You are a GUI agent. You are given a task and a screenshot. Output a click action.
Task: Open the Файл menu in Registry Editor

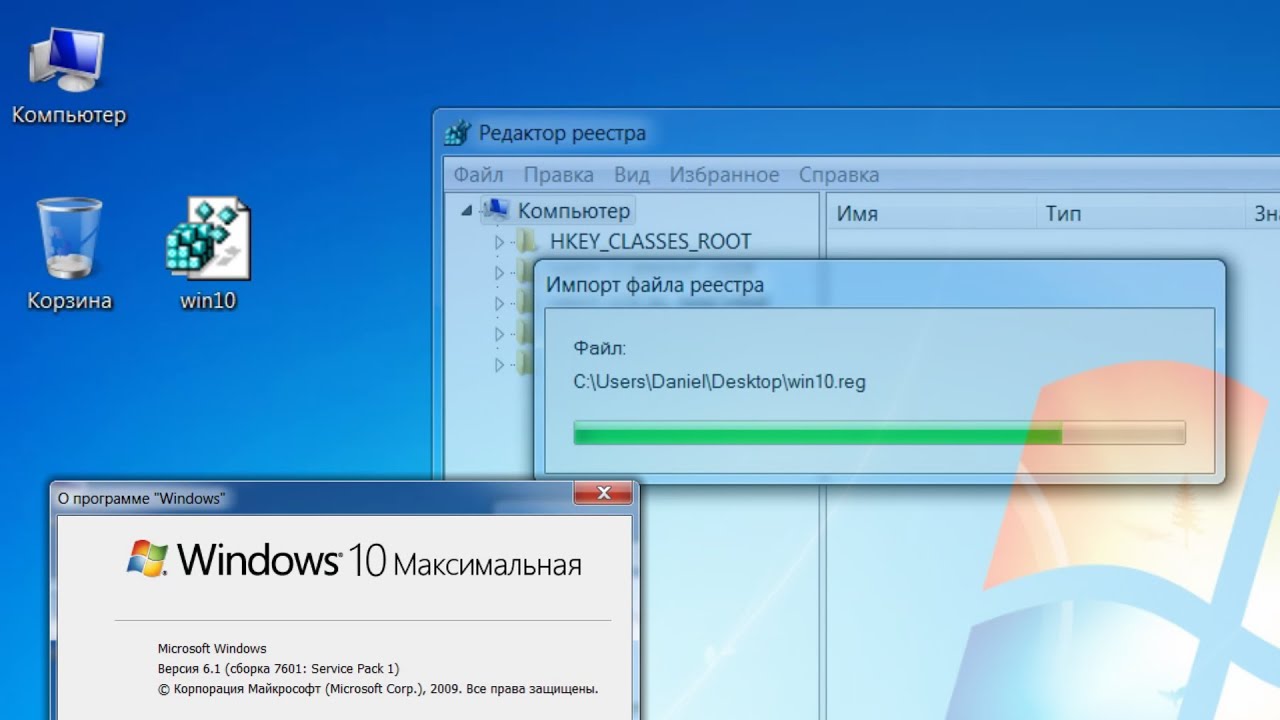[x=478, y=175]
